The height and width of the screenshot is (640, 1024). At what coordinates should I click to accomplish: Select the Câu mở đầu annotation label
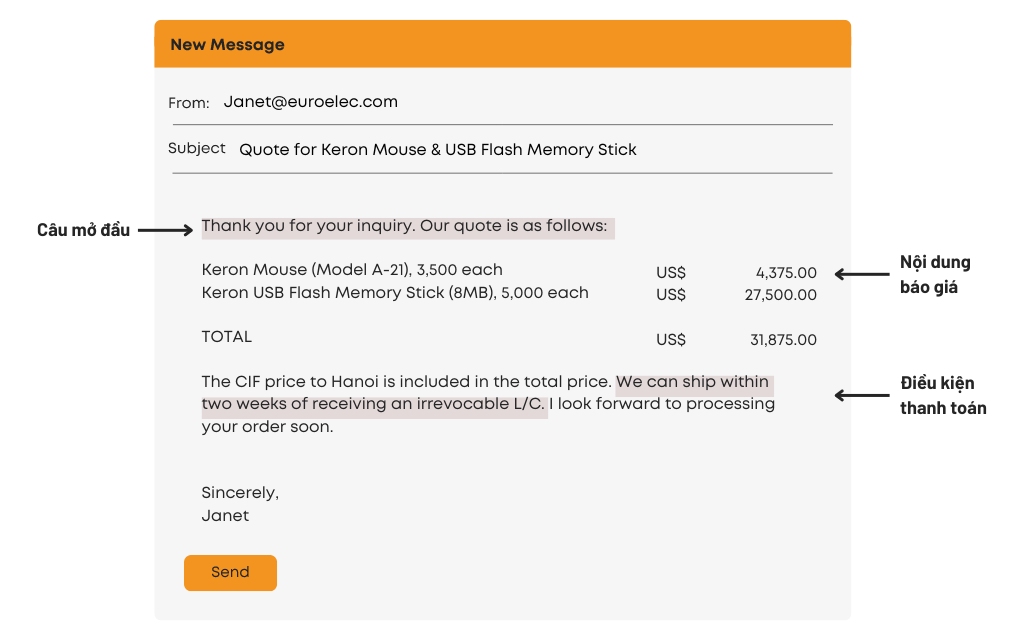83,230
